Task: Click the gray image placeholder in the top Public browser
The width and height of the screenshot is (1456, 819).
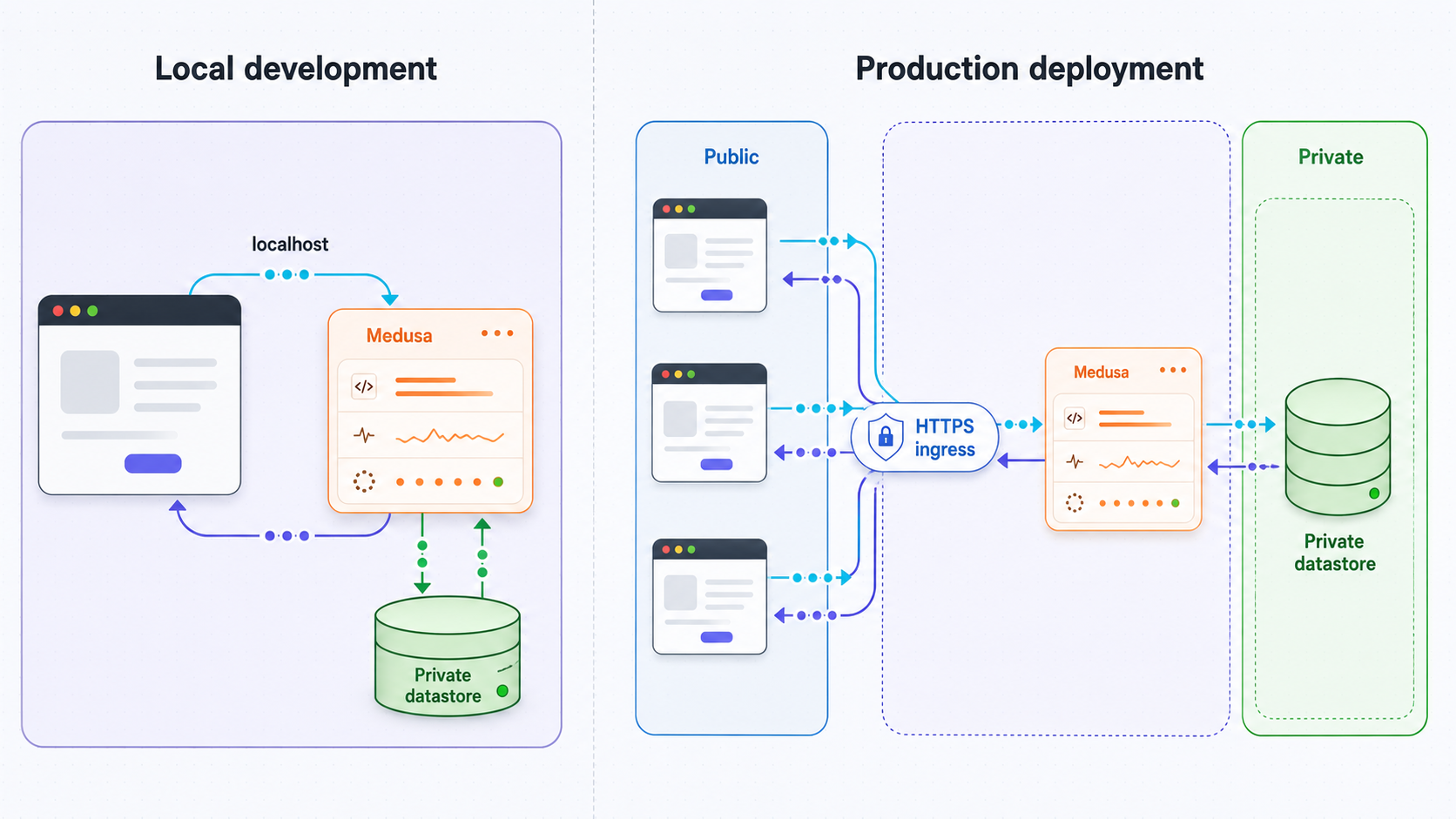Action: [681, 252]
